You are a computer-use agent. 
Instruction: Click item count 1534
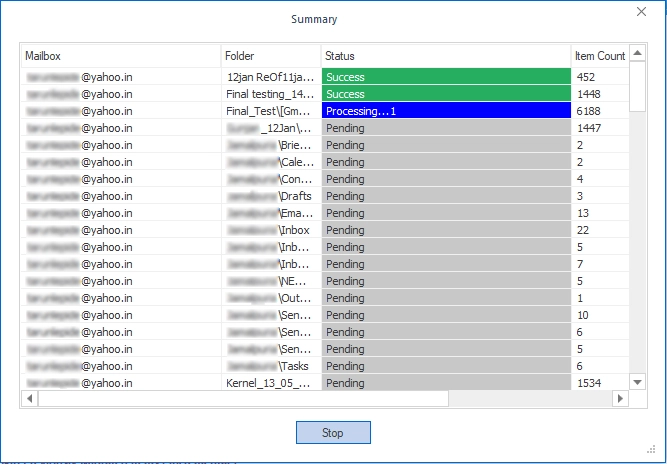(x=589, y=383)
